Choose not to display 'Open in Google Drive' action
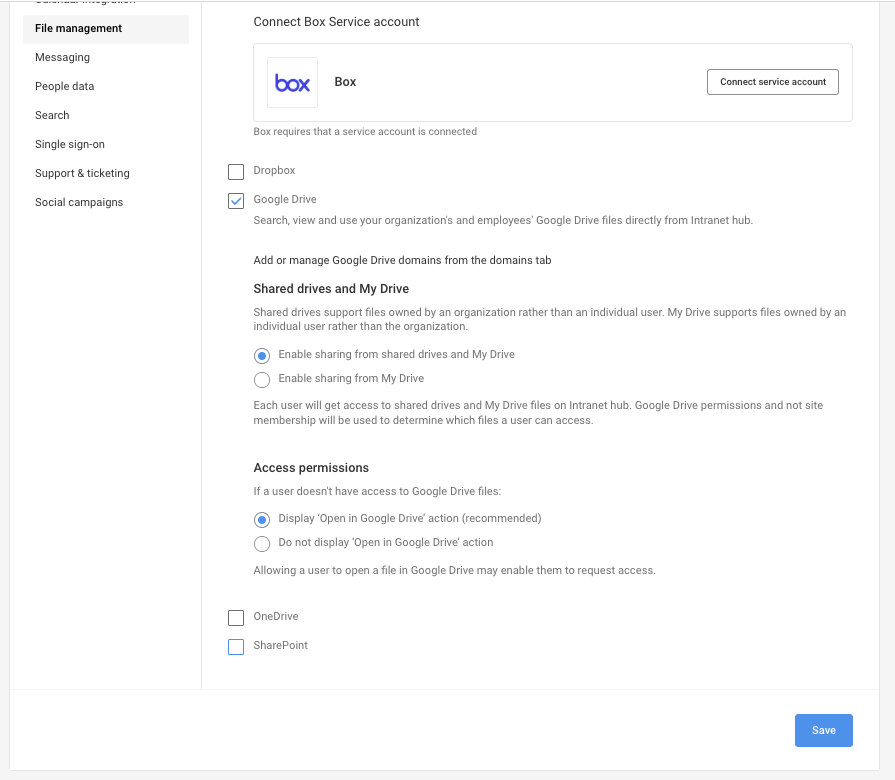 pyautogui.click(x=262, y=543)
